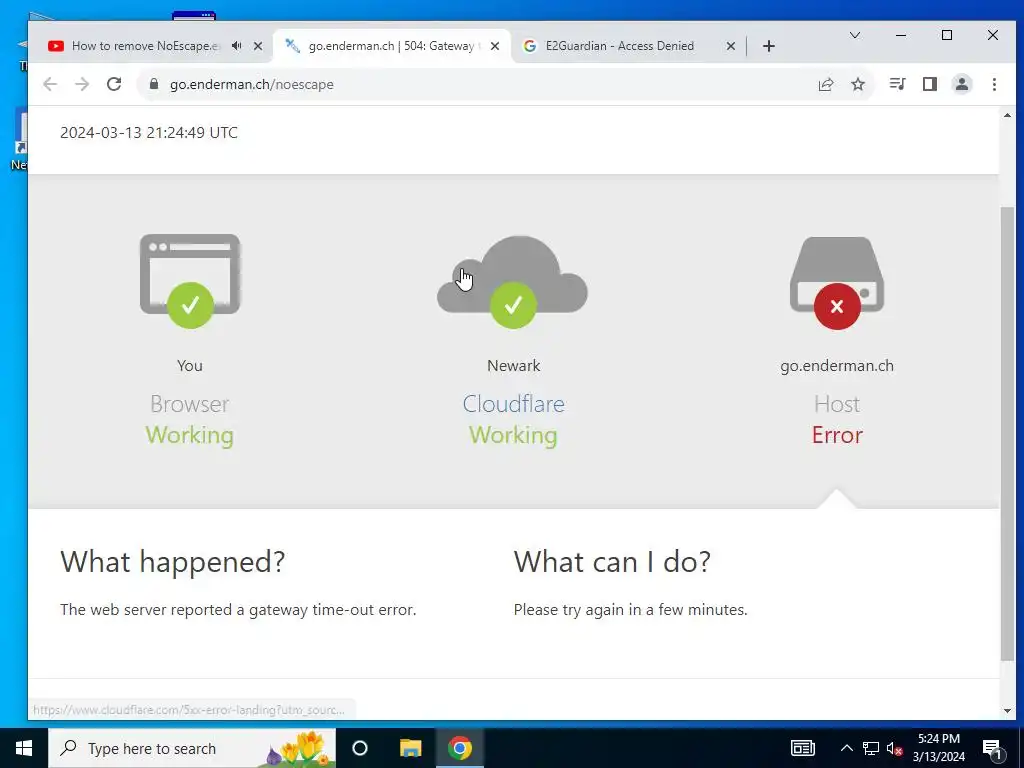Image resolution: width=1024 pixels, height=768 pixels.
Task: Switch to E2Guardian Access Denied tab
Action: tap(620, 46)
